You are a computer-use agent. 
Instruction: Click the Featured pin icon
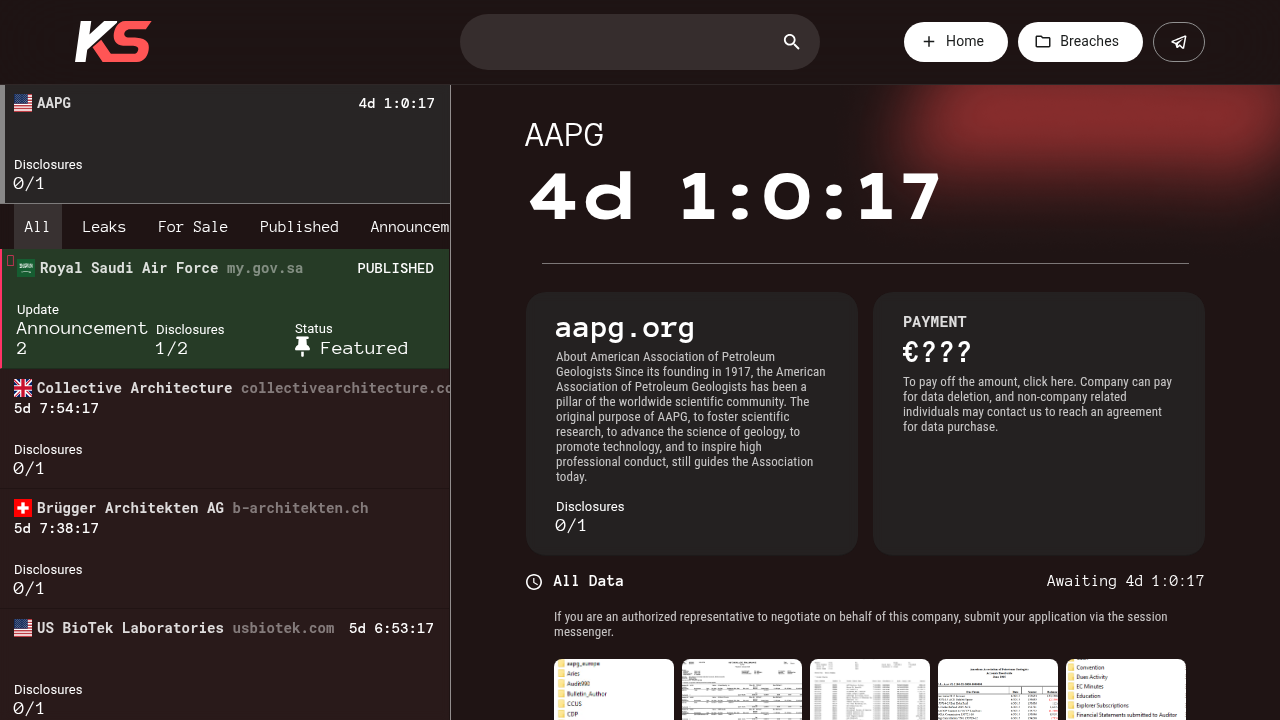(303, 347)
